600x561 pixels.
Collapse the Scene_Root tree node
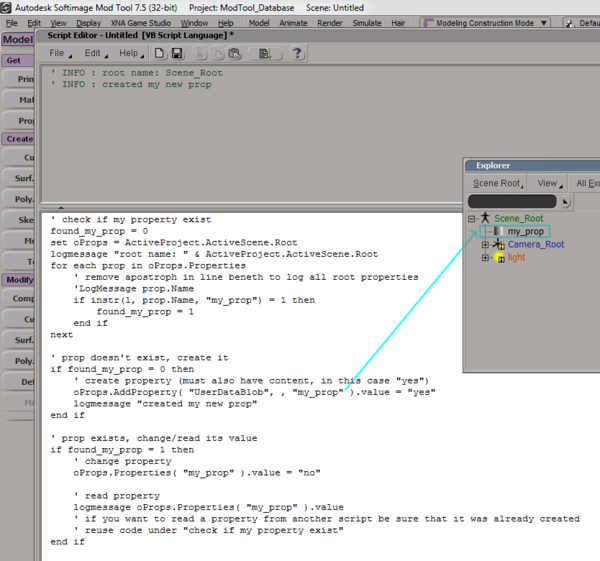click(x=471, y=218)
